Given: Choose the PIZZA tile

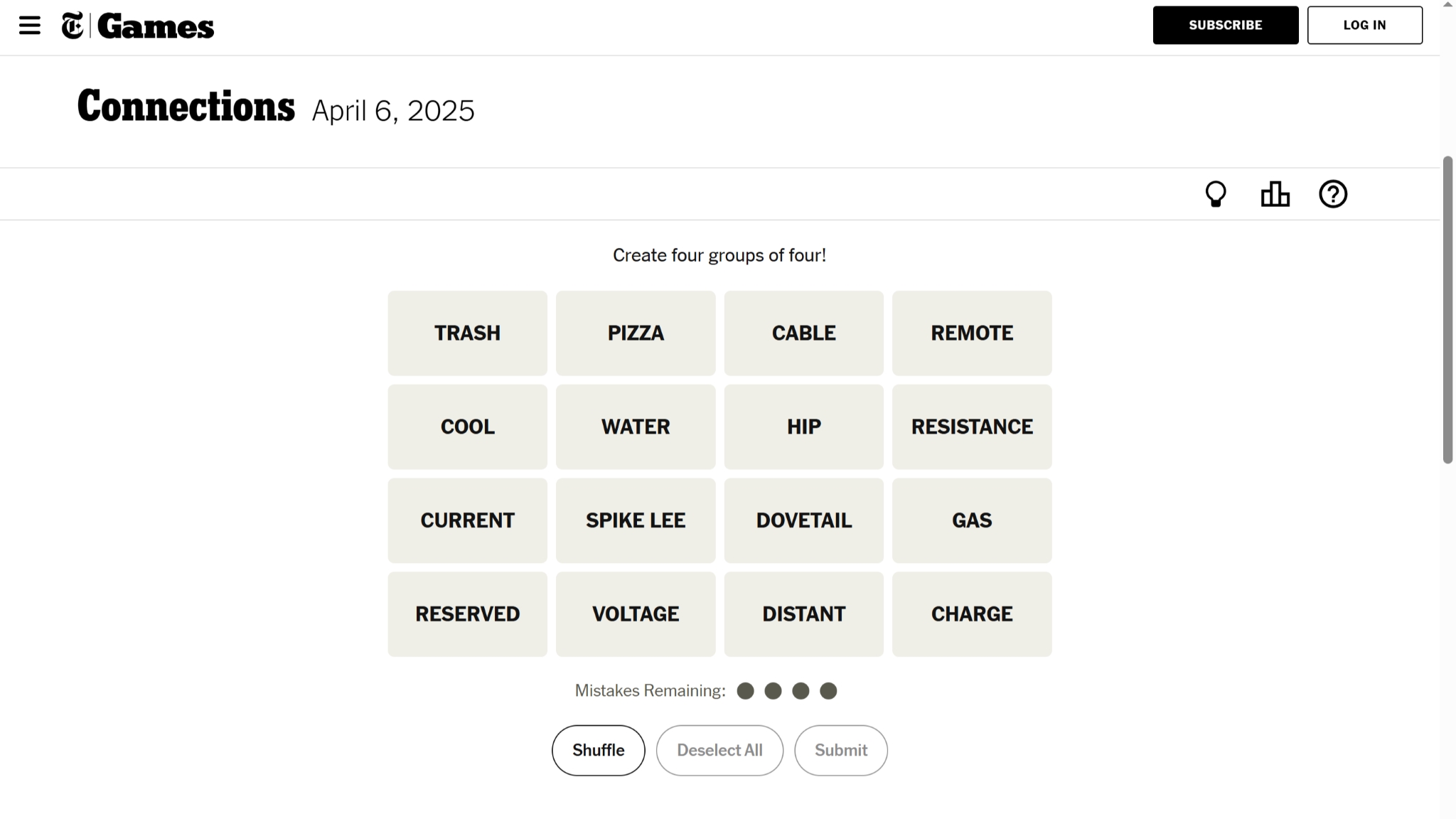Looking at the screenshot, I should click(636, 333).
